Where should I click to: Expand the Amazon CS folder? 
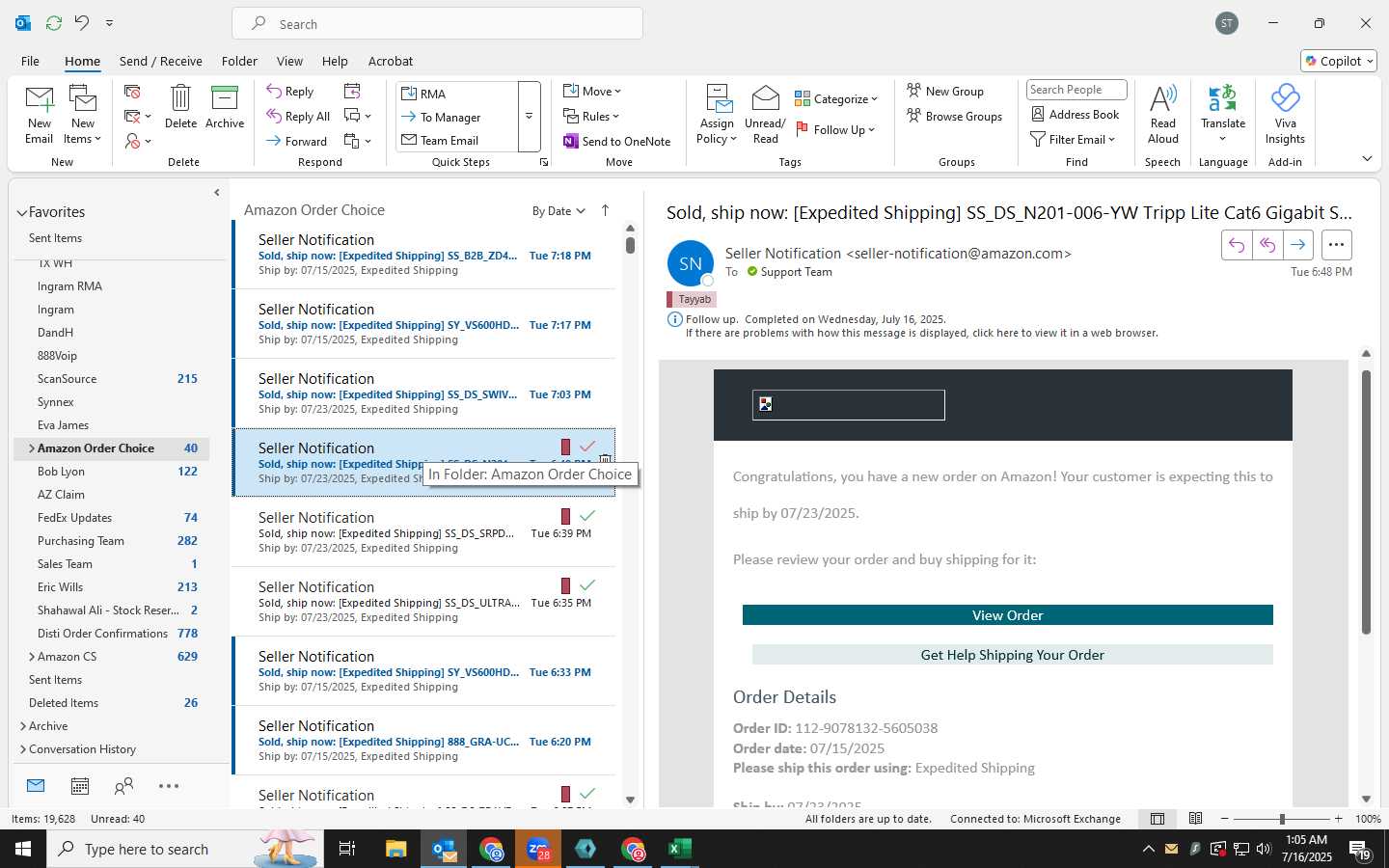tap(32, 657)
